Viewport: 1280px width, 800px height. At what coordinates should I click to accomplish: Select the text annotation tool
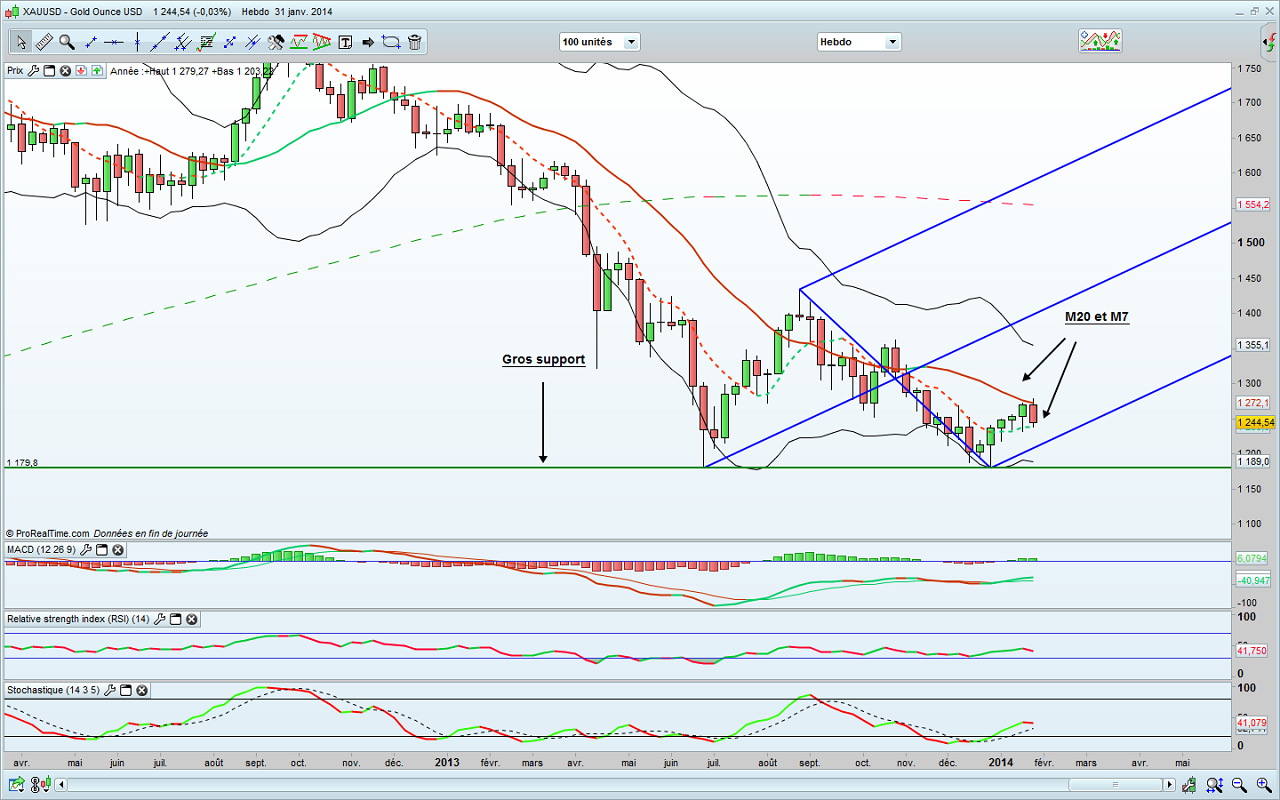[x=346, y=42]
